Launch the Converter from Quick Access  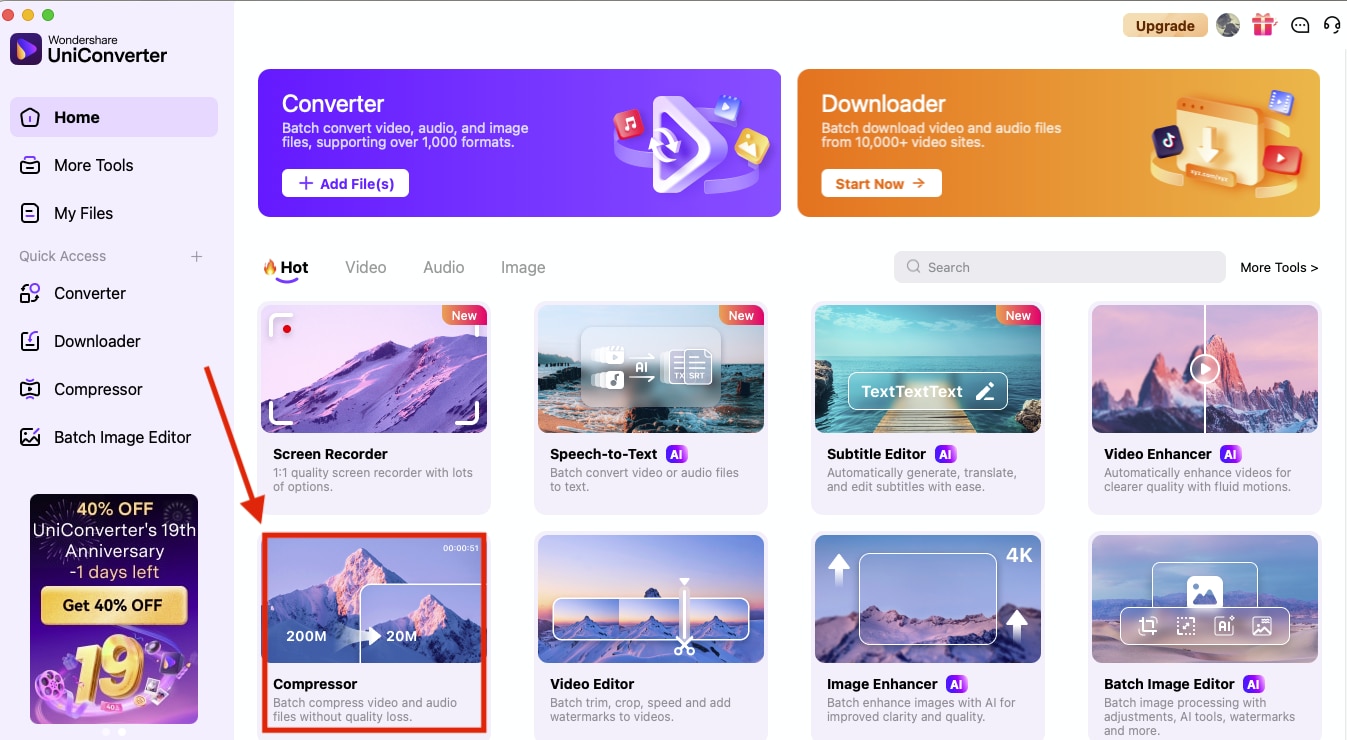[x=88, y=293]
